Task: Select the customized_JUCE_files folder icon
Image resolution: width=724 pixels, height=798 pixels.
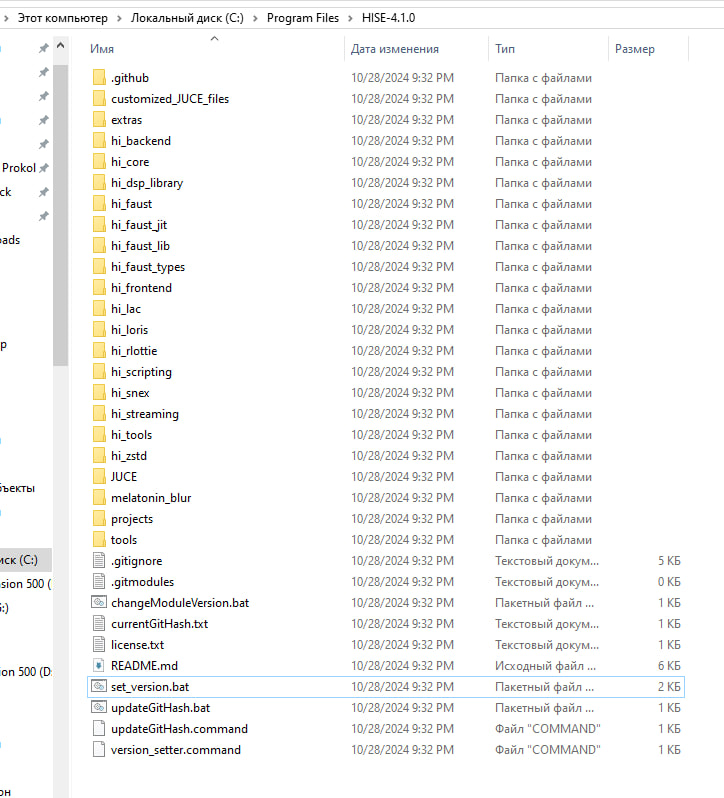Action: click(x=99, y=99)
